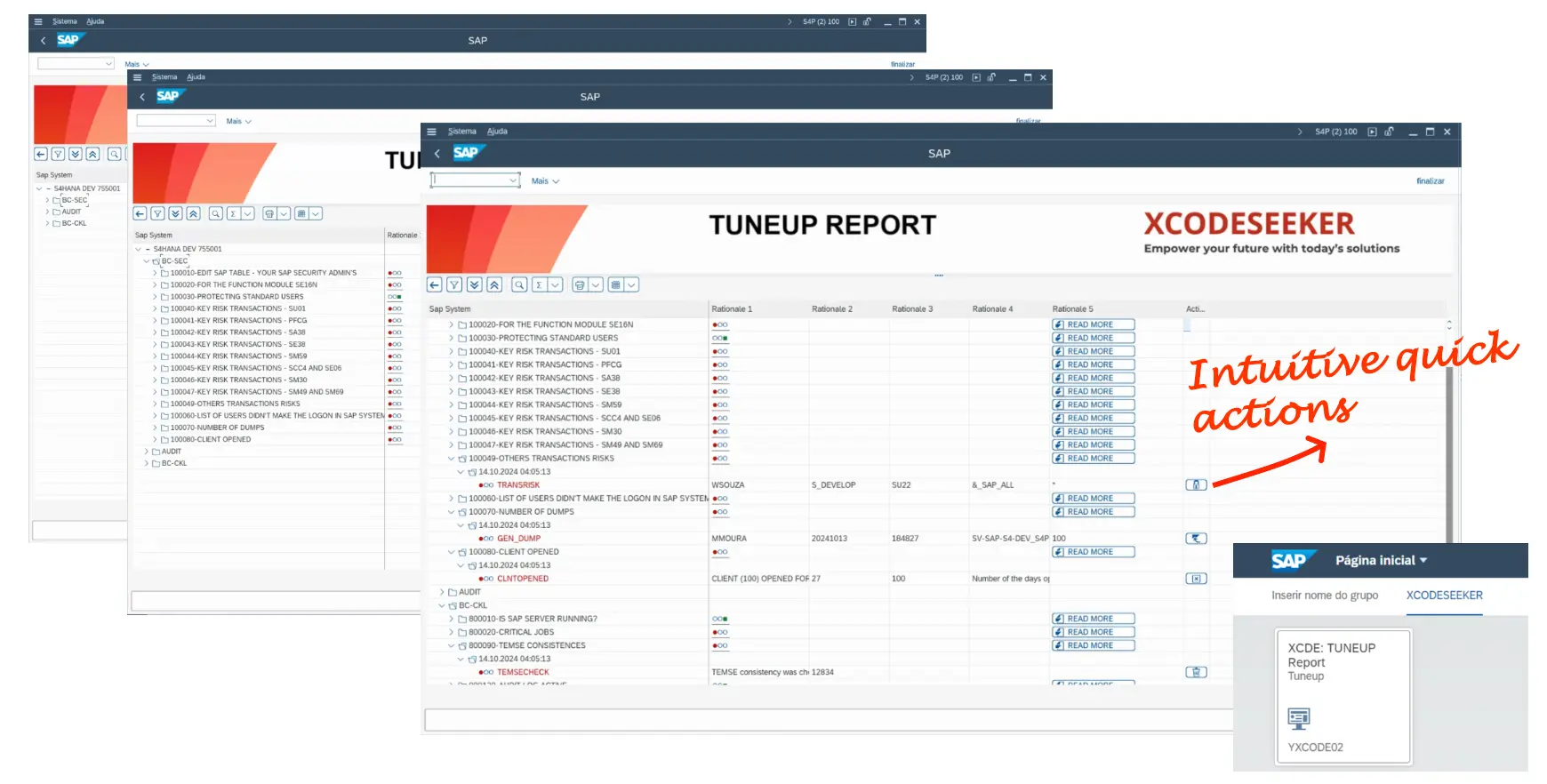Click the SAP back chevron in front window header
Viewport: 1547px width, 784px height.
pyautogui.click(x=437, y=154)
